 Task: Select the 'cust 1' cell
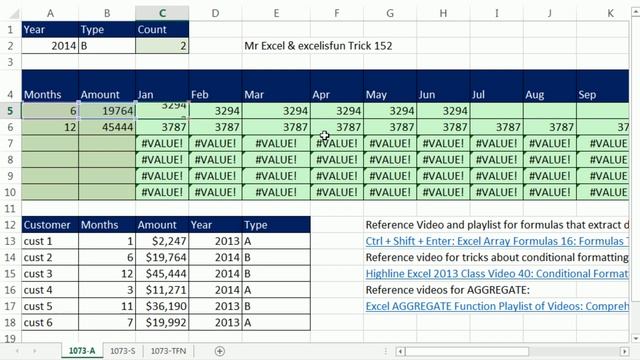click(x=50, y=241)
